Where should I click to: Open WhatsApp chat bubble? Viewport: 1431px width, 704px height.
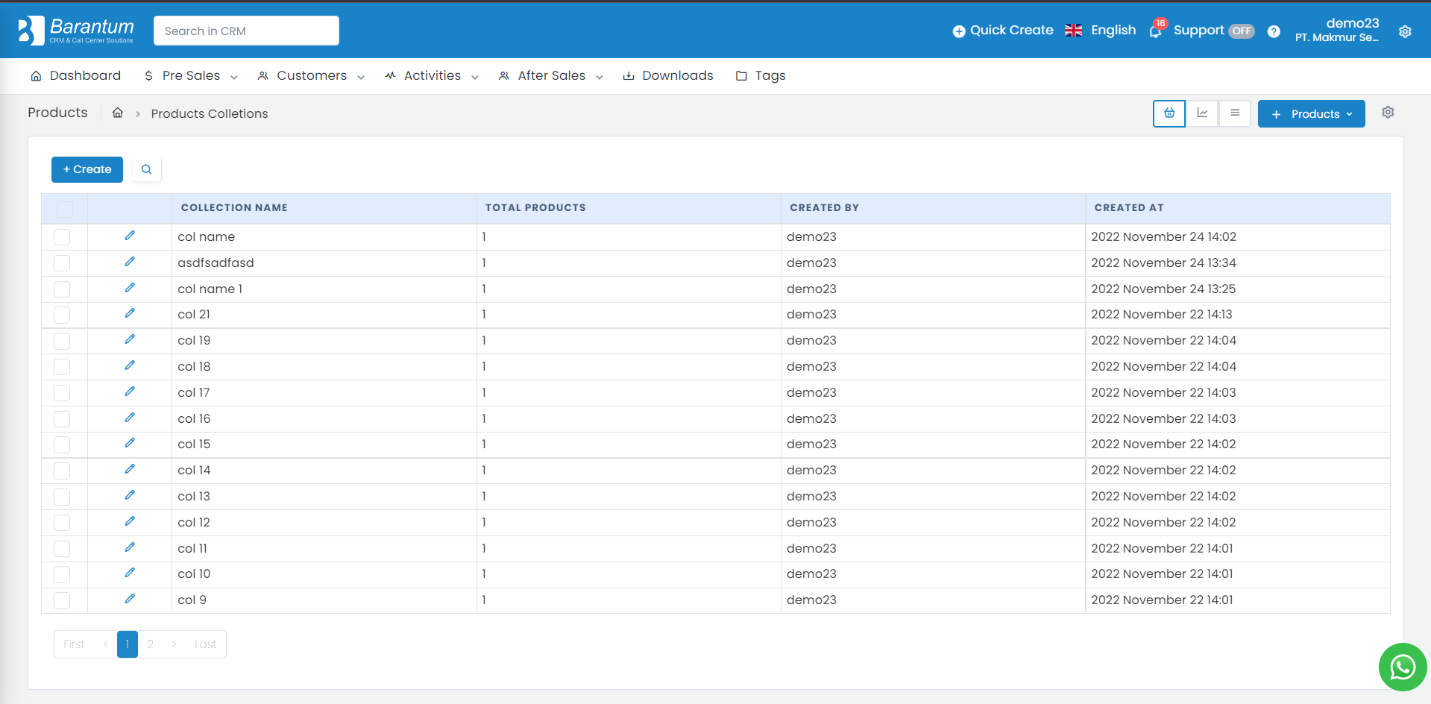pyautogui.click(x=1403, y=667)
